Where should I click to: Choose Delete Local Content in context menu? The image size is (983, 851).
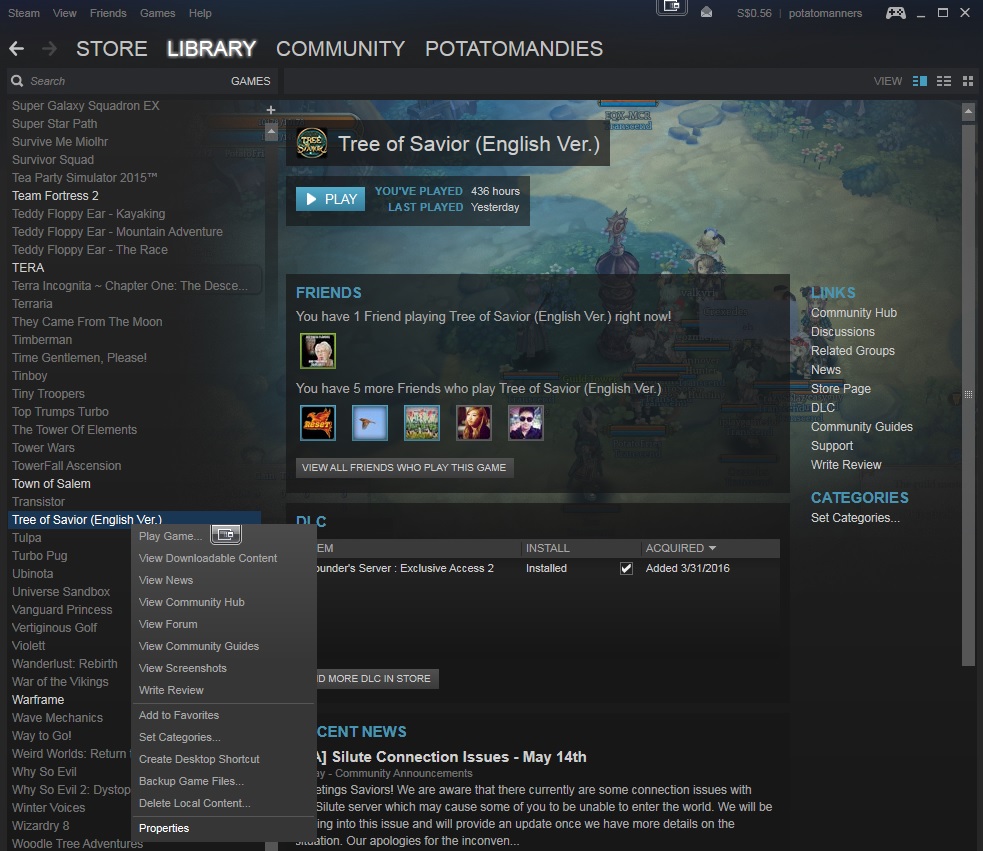[x=194, y=803]
